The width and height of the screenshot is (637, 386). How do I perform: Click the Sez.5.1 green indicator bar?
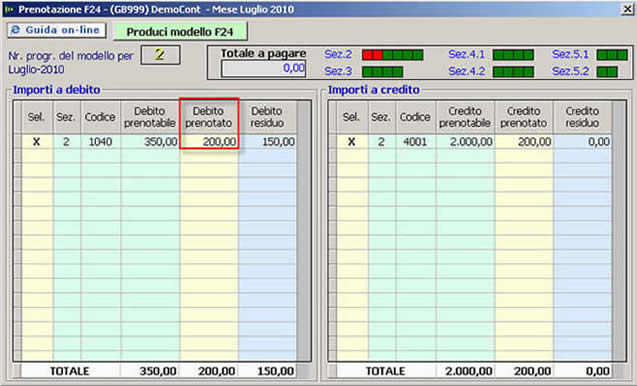(612, 55)
